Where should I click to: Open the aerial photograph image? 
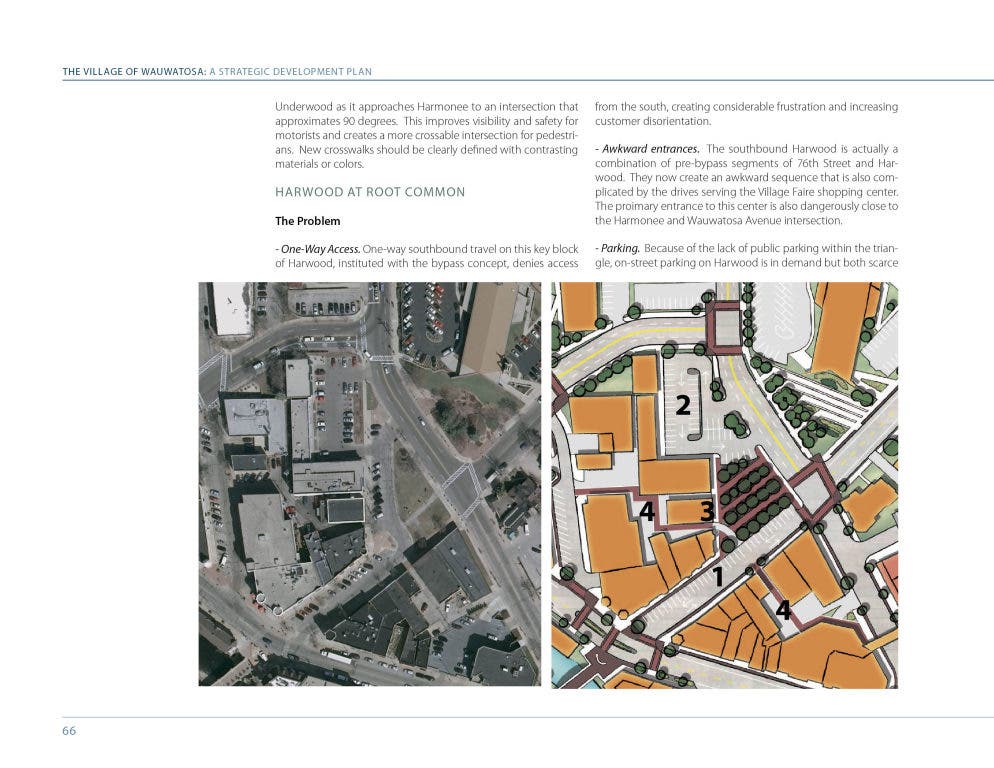coord(370,484)
